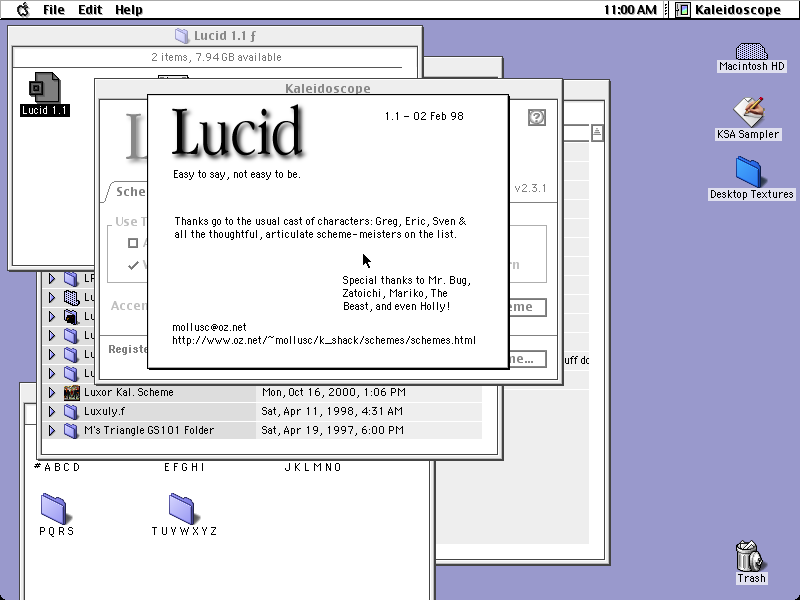Select the dotted-pattern icon in the file list
The height and width of the screenshot is (600, 800).
pos(71,297)
